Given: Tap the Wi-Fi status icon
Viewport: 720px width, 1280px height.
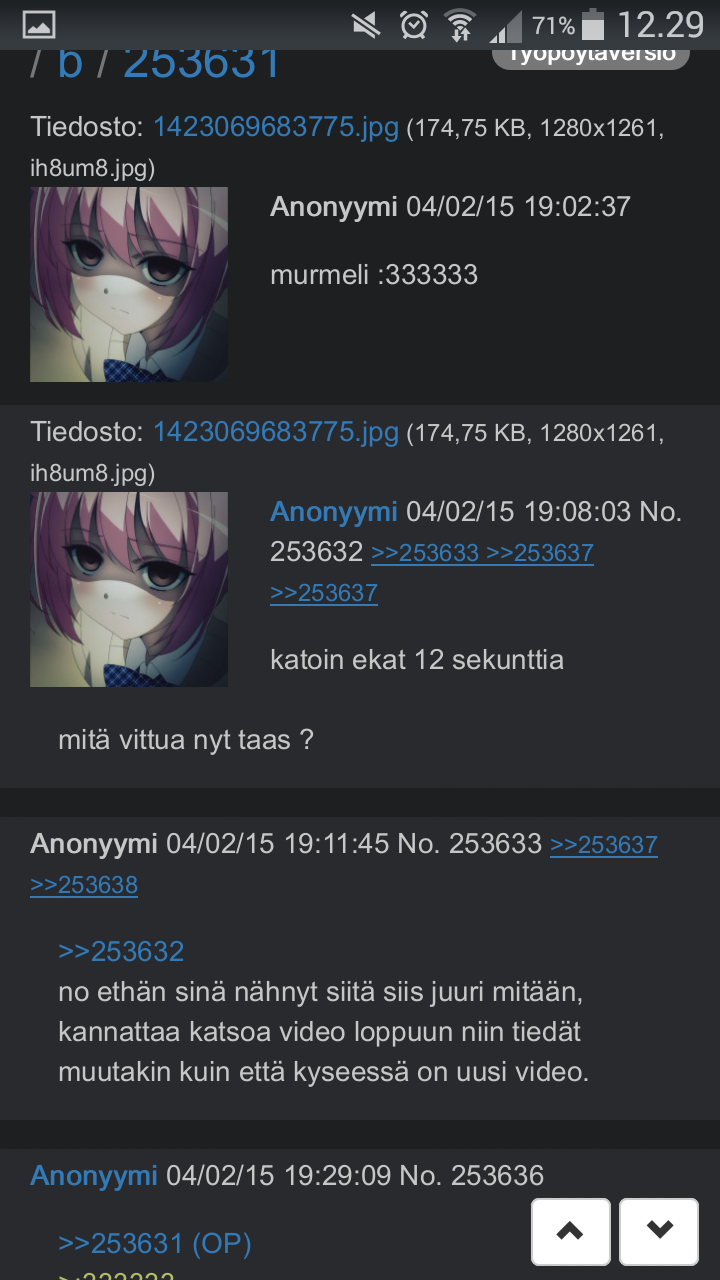Looking at the screenshot, I should pos(461,25).
